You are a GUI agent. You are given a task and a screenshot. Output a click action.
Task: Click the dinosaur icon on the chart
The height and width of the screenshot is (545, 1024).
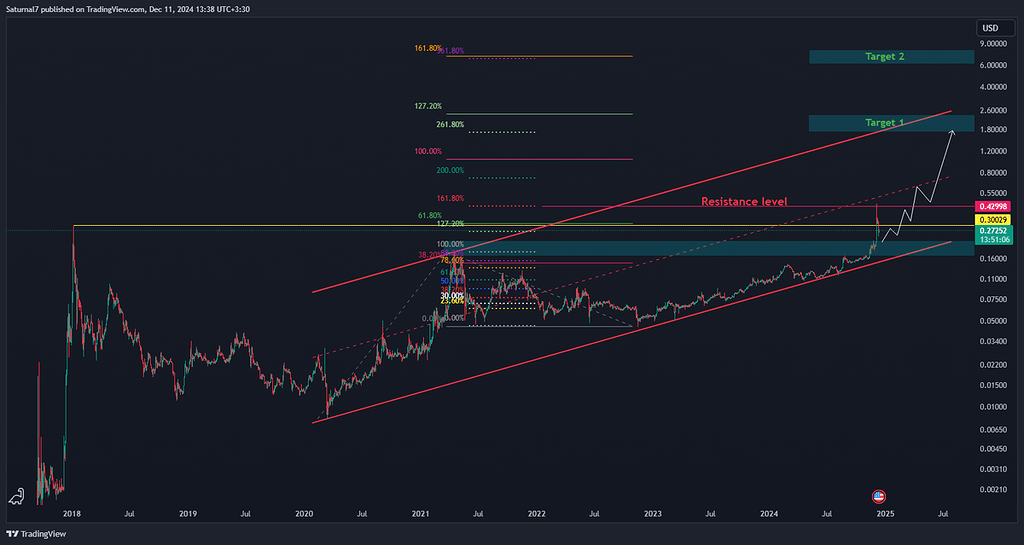pos(16,496)
